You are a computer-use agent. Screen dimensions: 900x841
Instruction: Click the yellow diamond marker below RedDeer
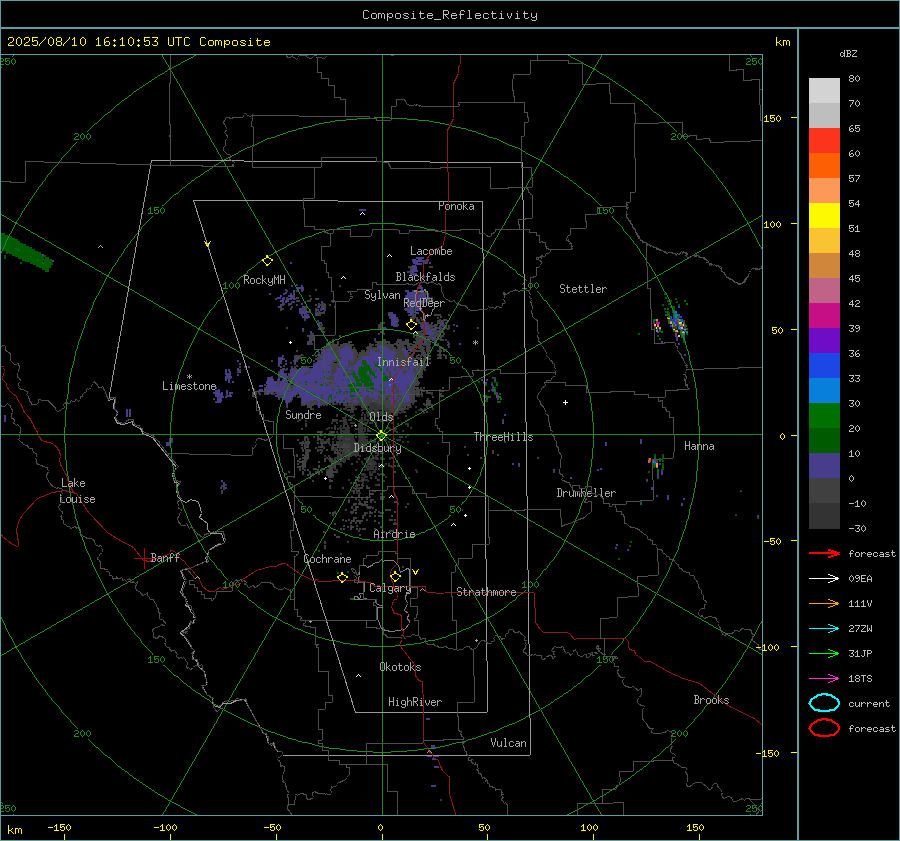pos(411,325)
